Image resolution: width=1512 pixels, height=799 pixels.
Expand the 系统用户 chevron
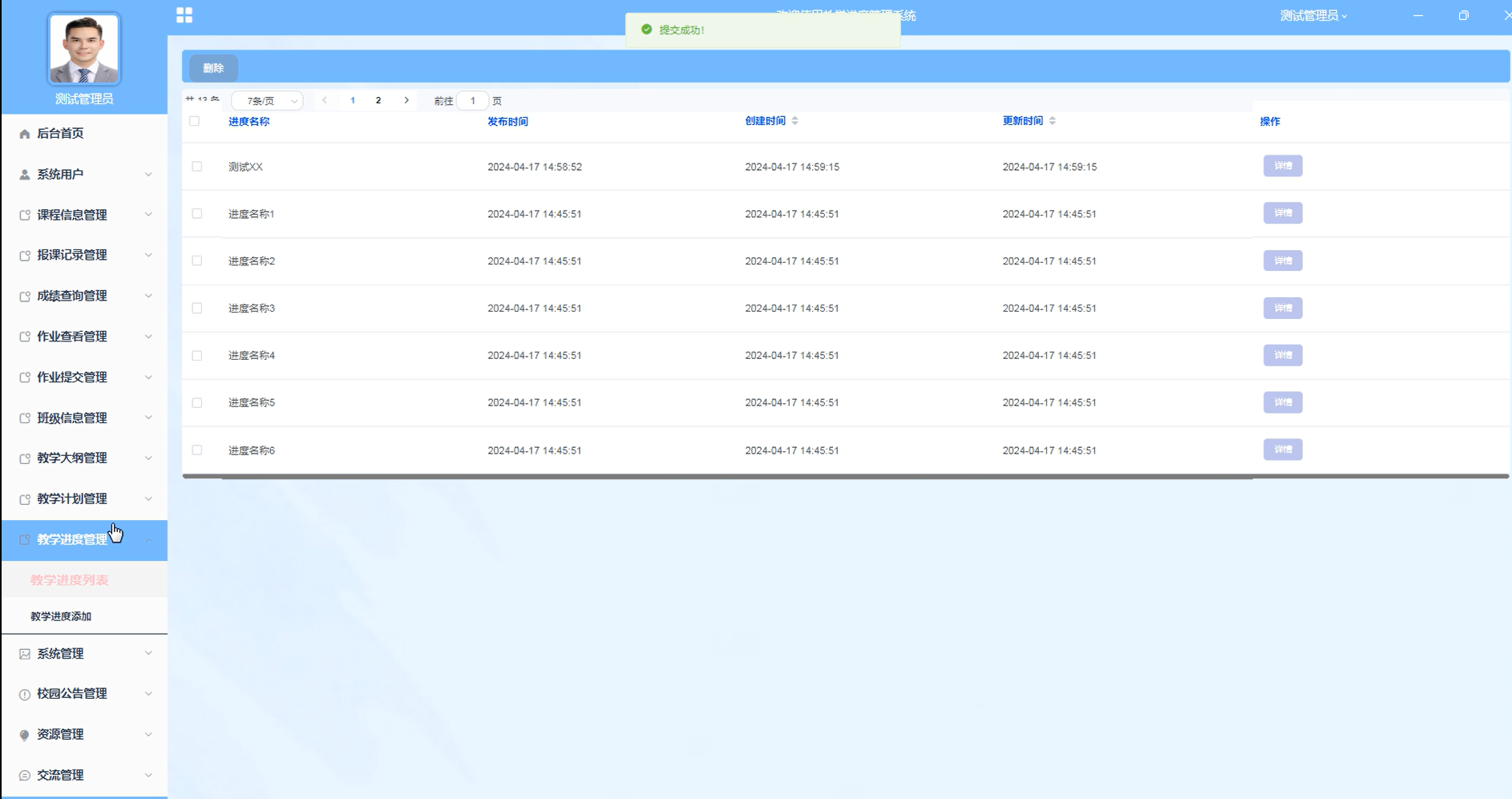coord(148,175)
